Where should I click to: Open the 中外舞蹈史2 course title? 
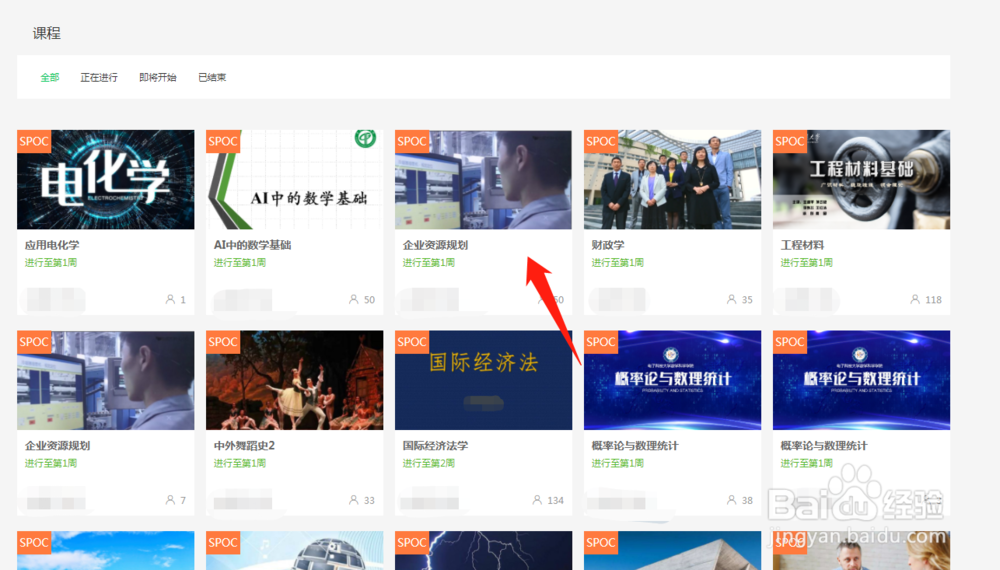(x=244, y=446)
